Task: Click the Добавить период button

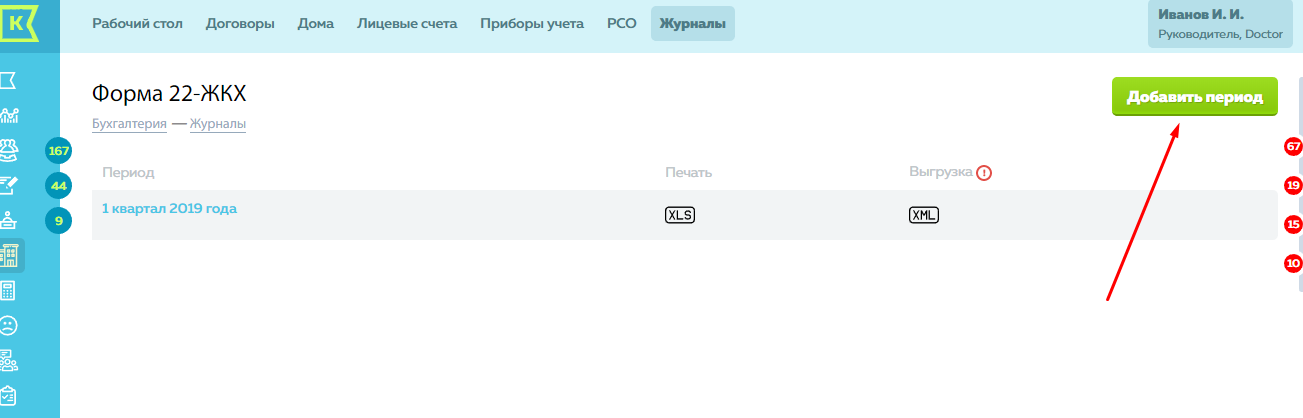Action: 1195,97
